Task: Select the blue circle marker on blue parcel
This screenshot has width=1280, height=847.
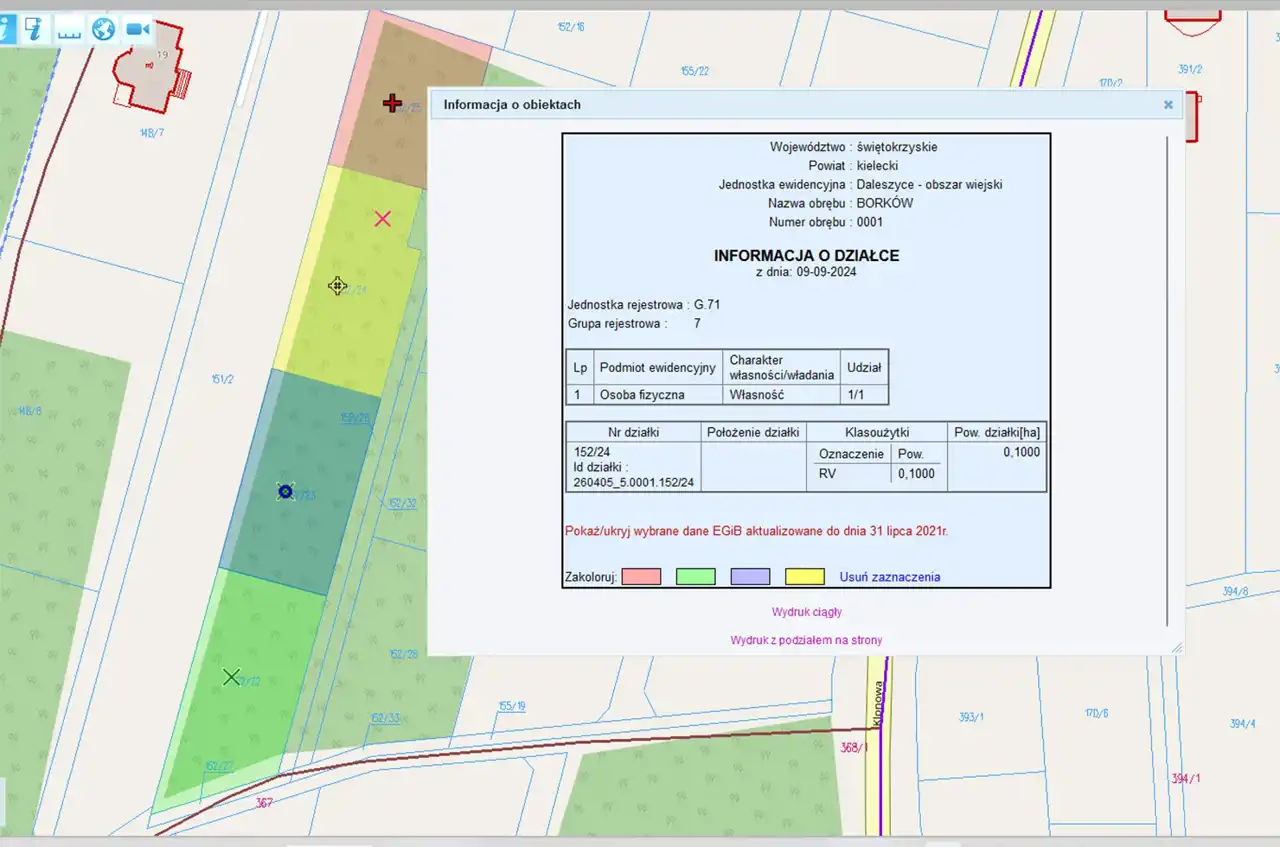Action: pos(285,490)
